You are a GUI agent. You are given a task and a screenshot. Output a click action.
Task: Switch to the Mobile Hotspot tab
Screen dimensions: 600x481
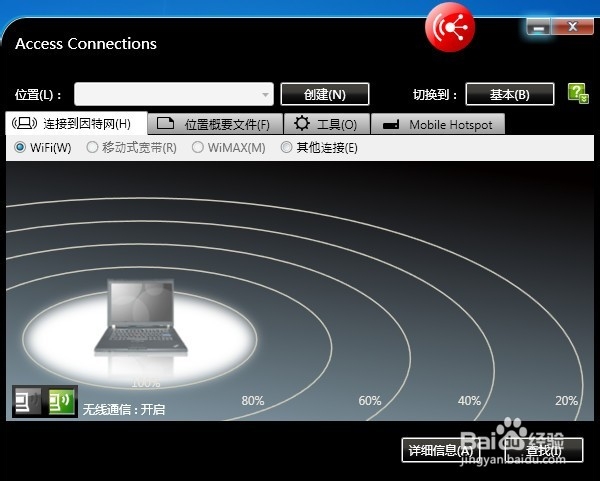[438, 124]
